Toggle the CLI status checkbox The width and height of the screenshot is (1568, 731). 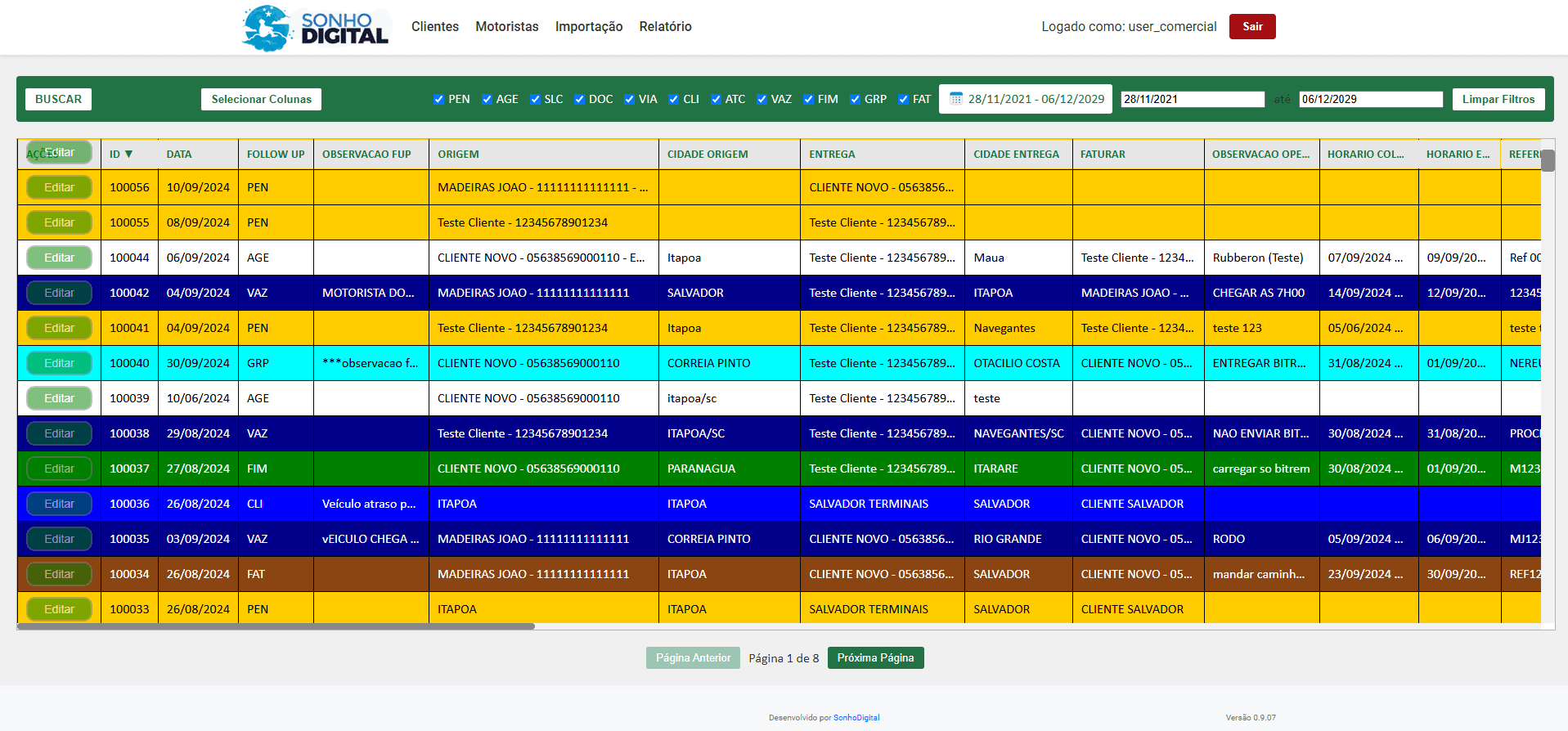(x=673, y=99)
